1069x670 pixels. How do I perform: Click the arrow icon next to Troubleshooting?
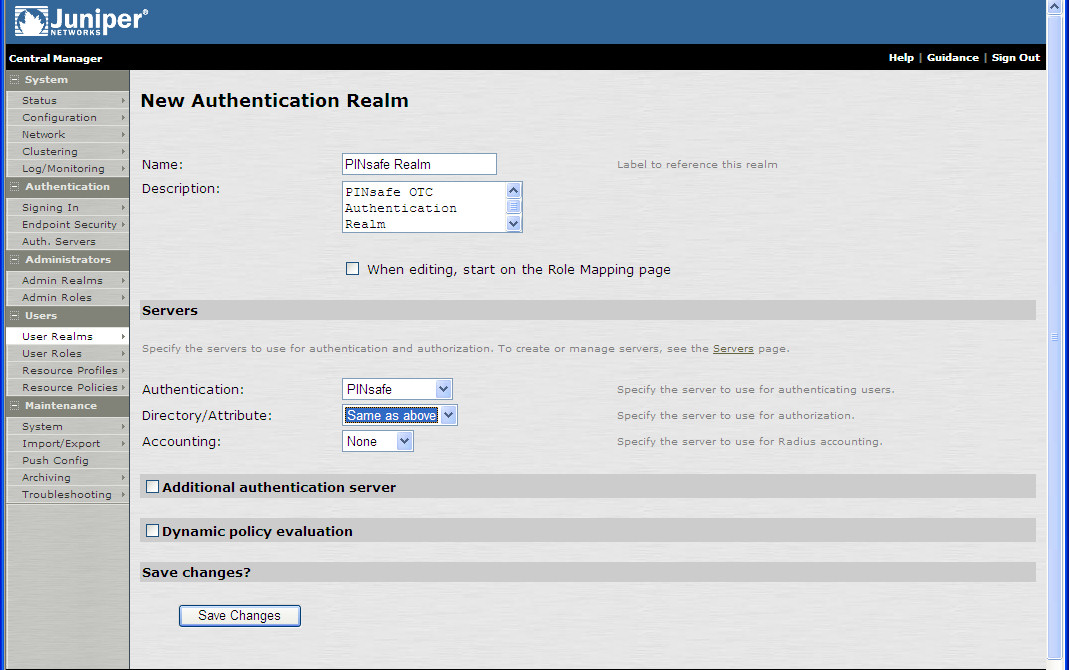(x=124, y=494)
